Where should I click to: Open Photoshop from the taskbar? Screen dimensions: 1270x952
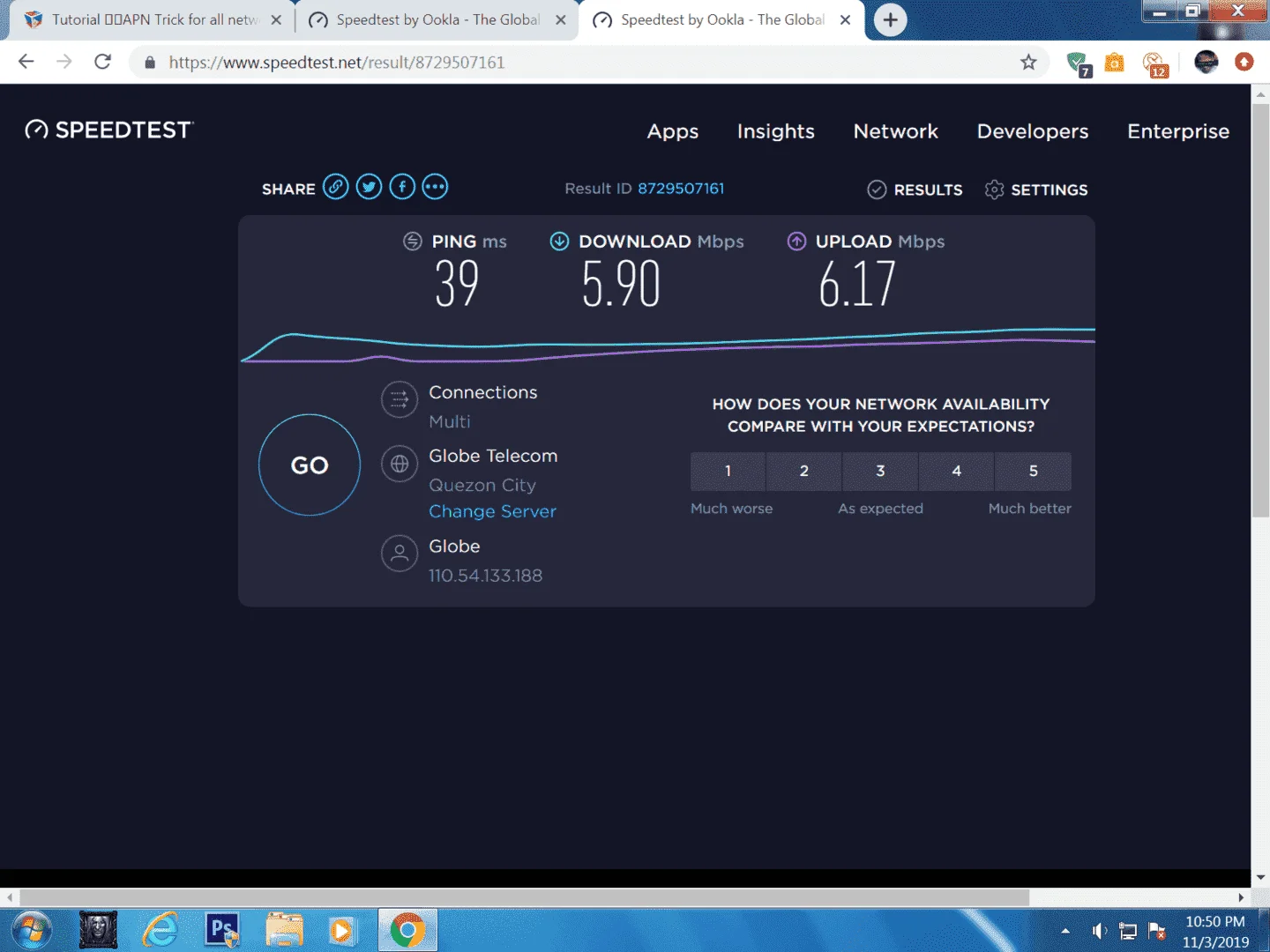click(x=222, y=930)
